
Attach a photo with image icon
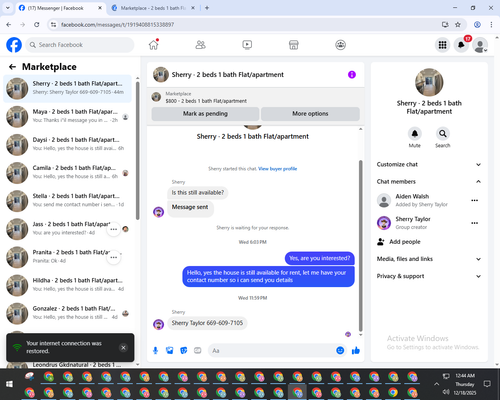[170, 350]
